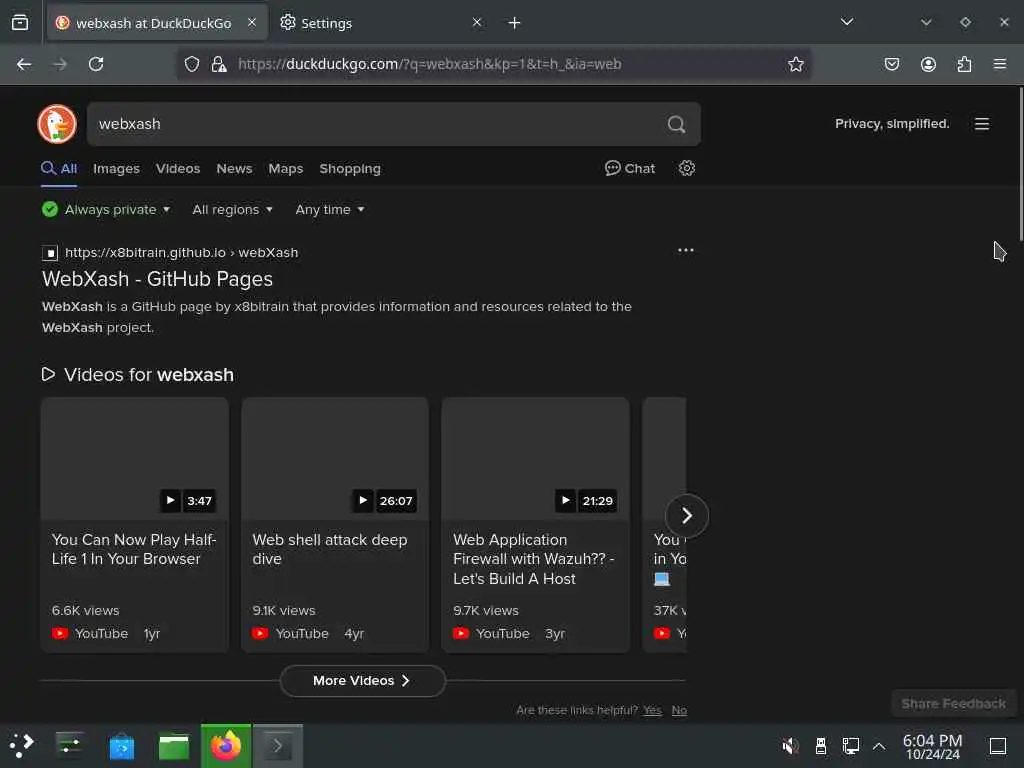Open a new browser tab
The image size is (1024, 768).
click(x=515, y=23)
